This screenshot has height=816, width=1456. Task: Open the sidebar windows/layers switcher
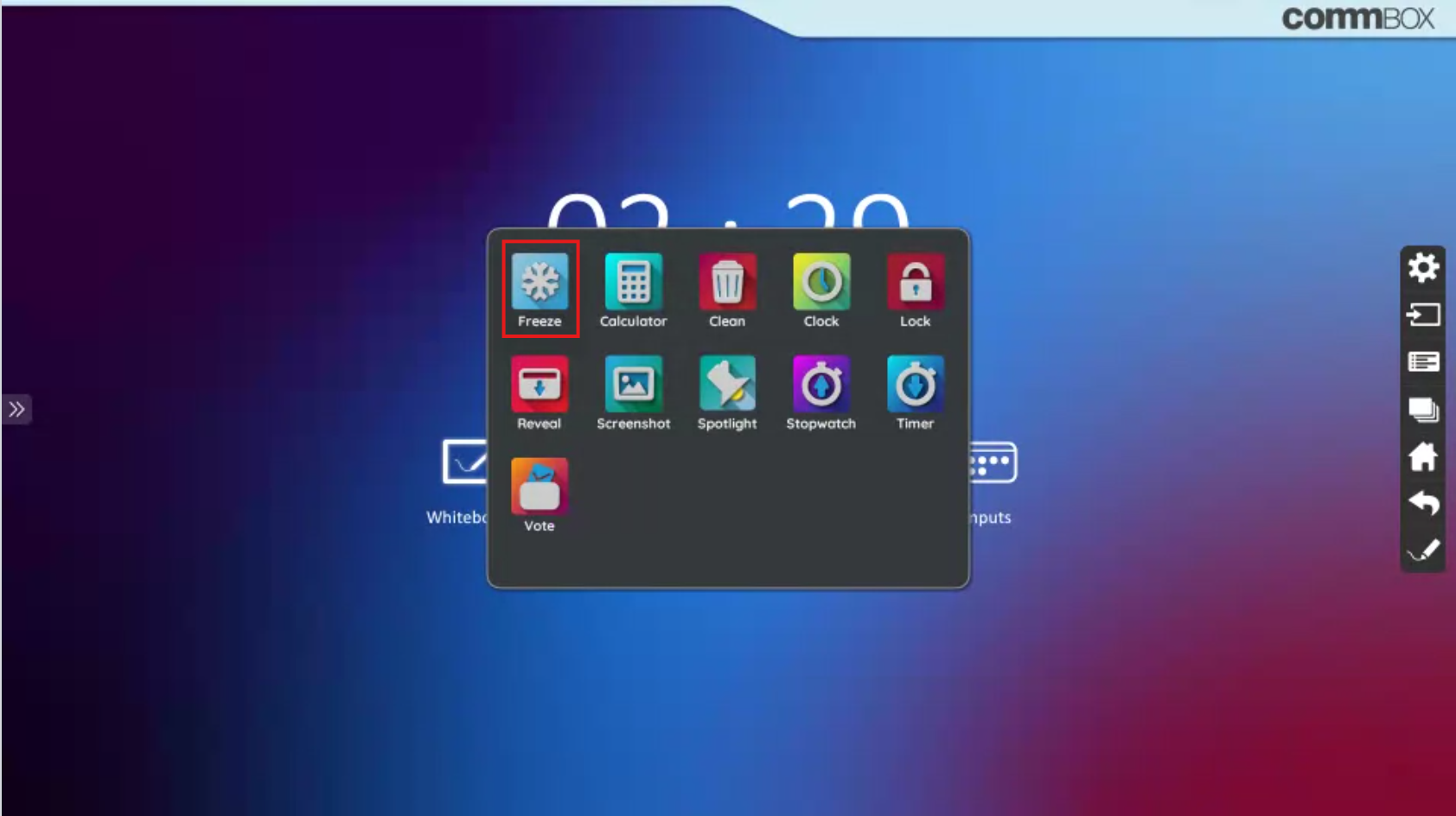1421,409
